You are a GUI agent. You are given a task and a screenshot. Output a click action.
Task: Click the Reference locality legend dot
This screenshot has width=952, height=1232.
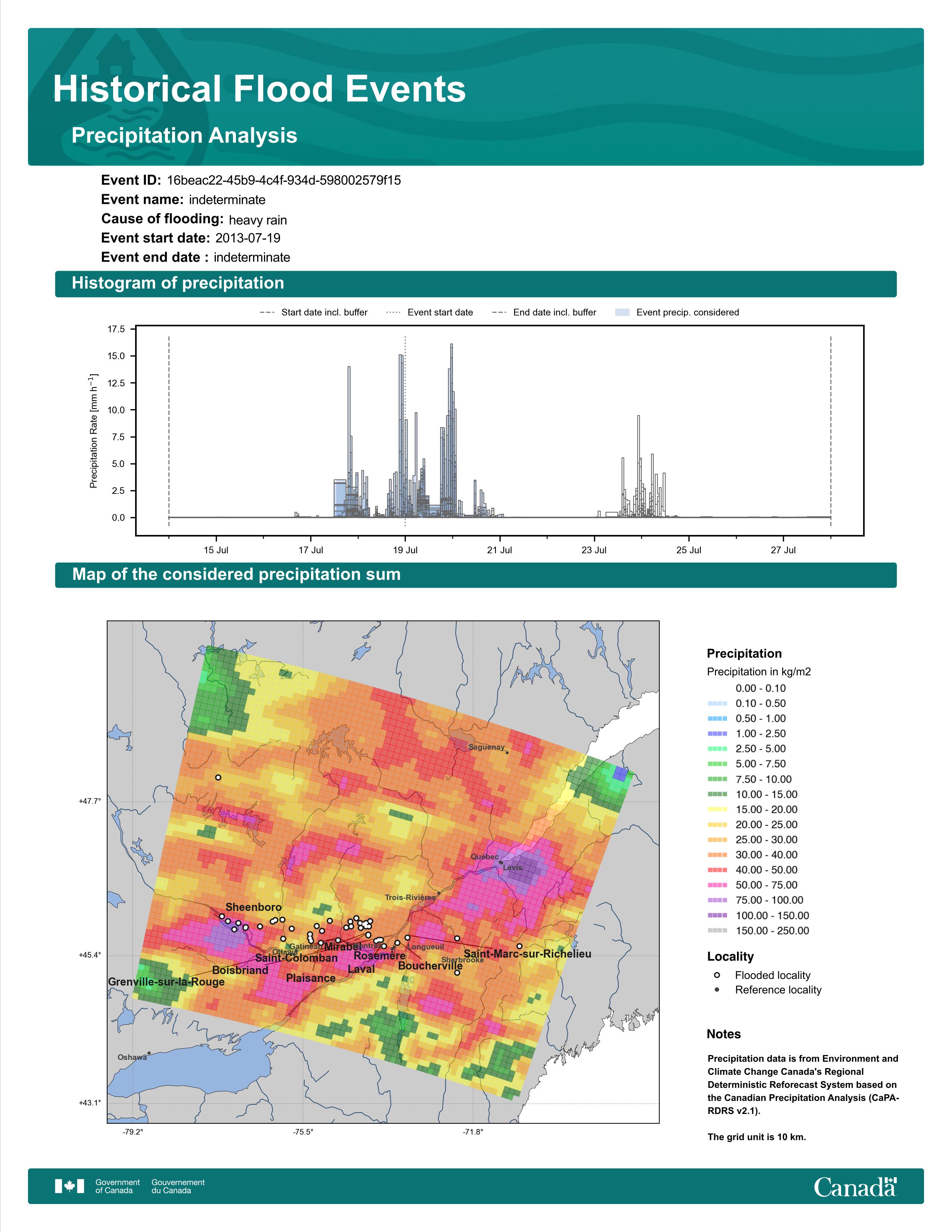coord(717,990)
